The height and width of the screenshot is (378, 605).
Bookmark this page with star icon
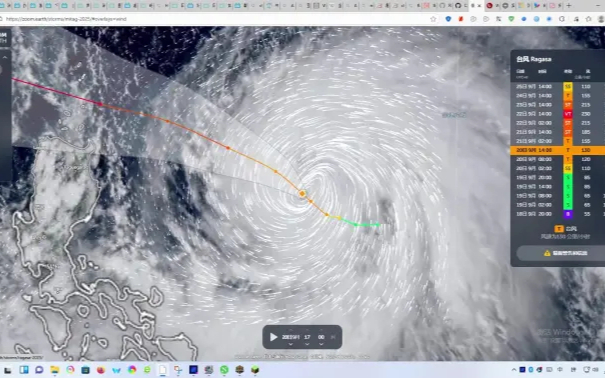(x=433, y=19)
